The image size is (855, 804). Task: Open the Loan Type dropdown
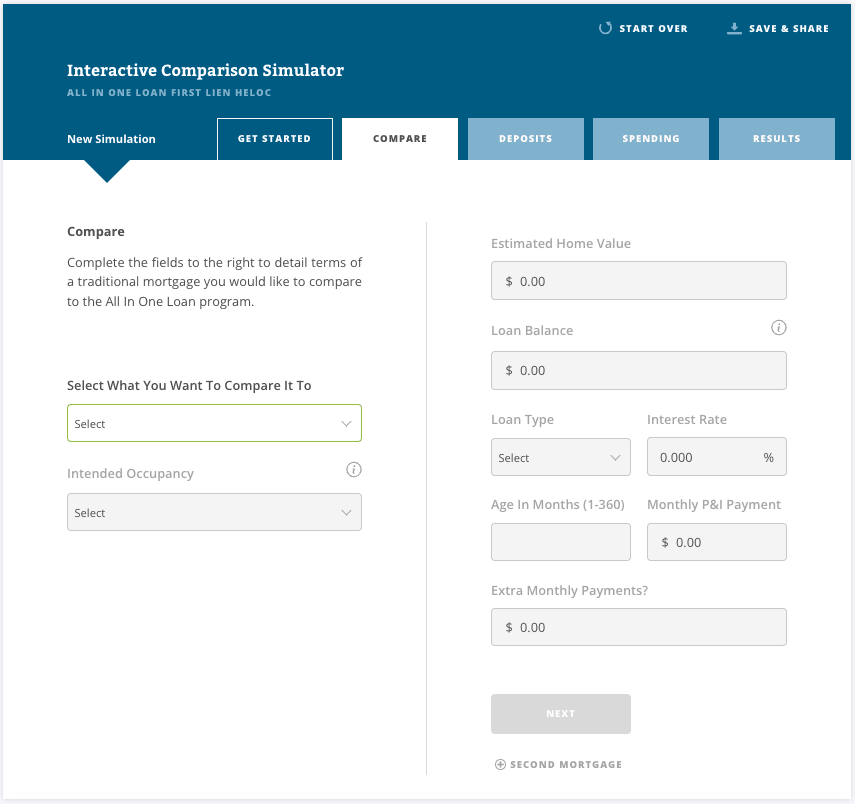(561, 457)
